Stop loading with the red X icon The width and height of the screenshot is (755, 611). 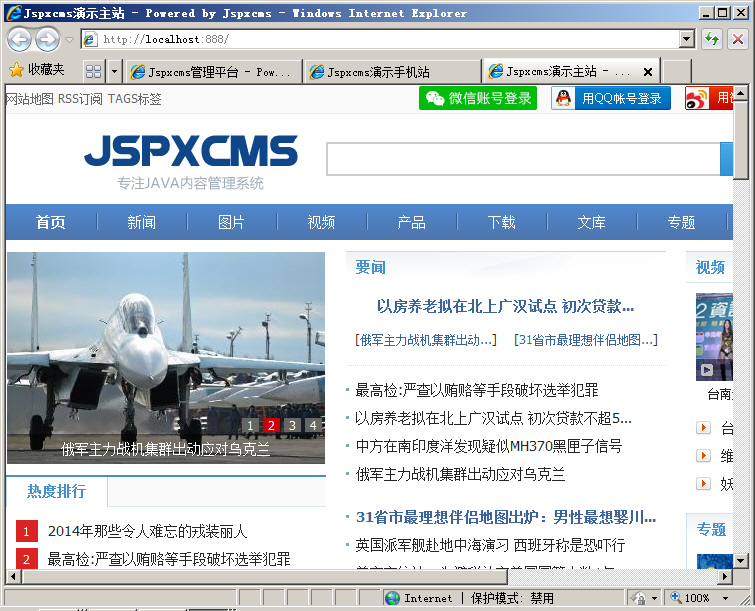point(738,39)
